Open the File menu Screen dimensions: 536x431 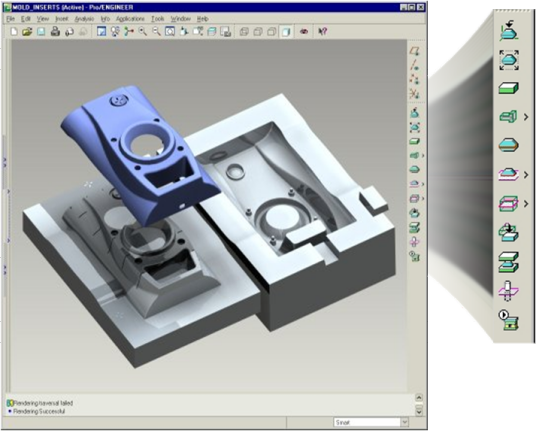pyautogui.click(x=11, y=19)
